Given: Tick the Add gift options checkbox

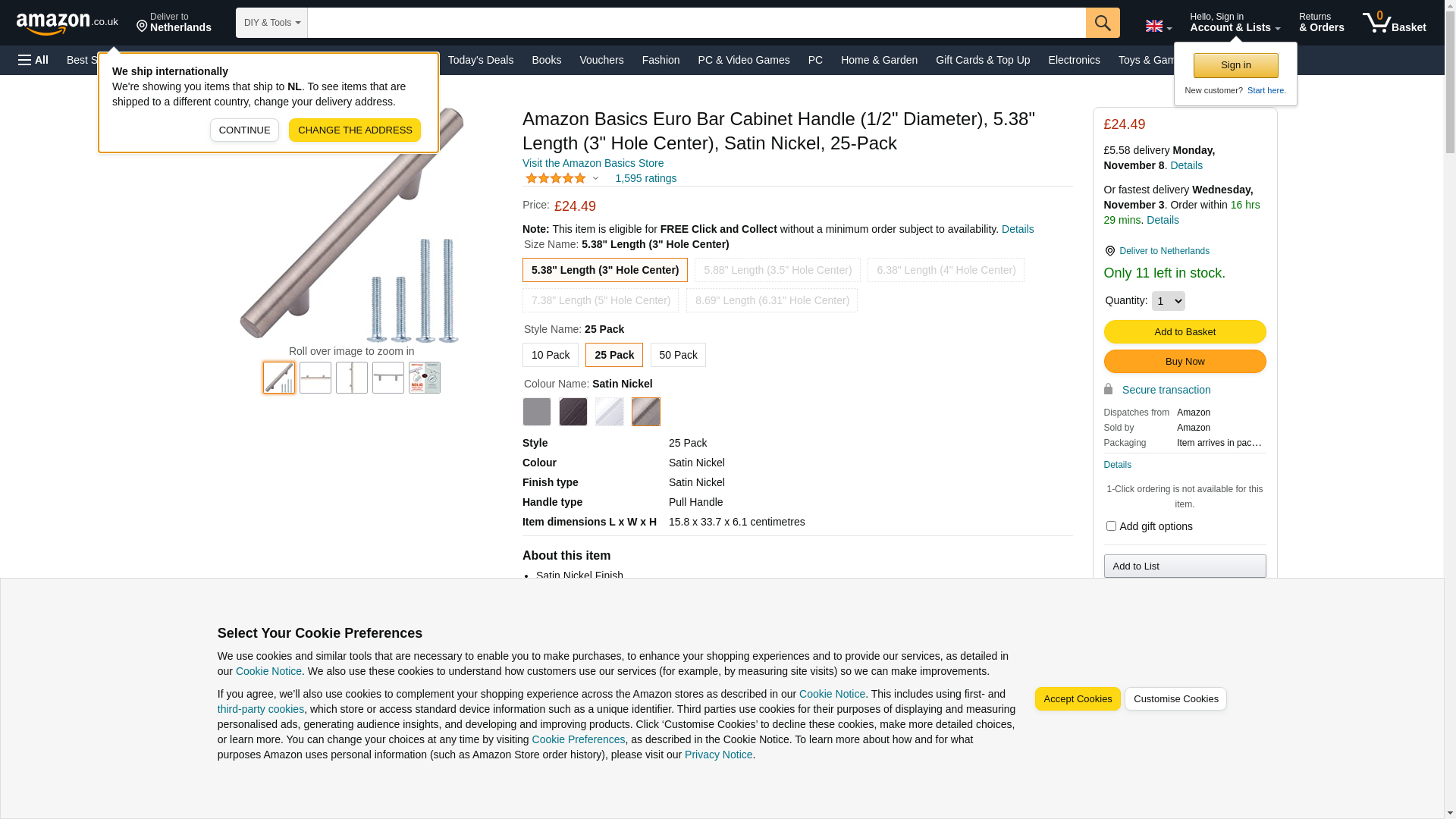Looking at the screenshot, I should (1111, 526).
